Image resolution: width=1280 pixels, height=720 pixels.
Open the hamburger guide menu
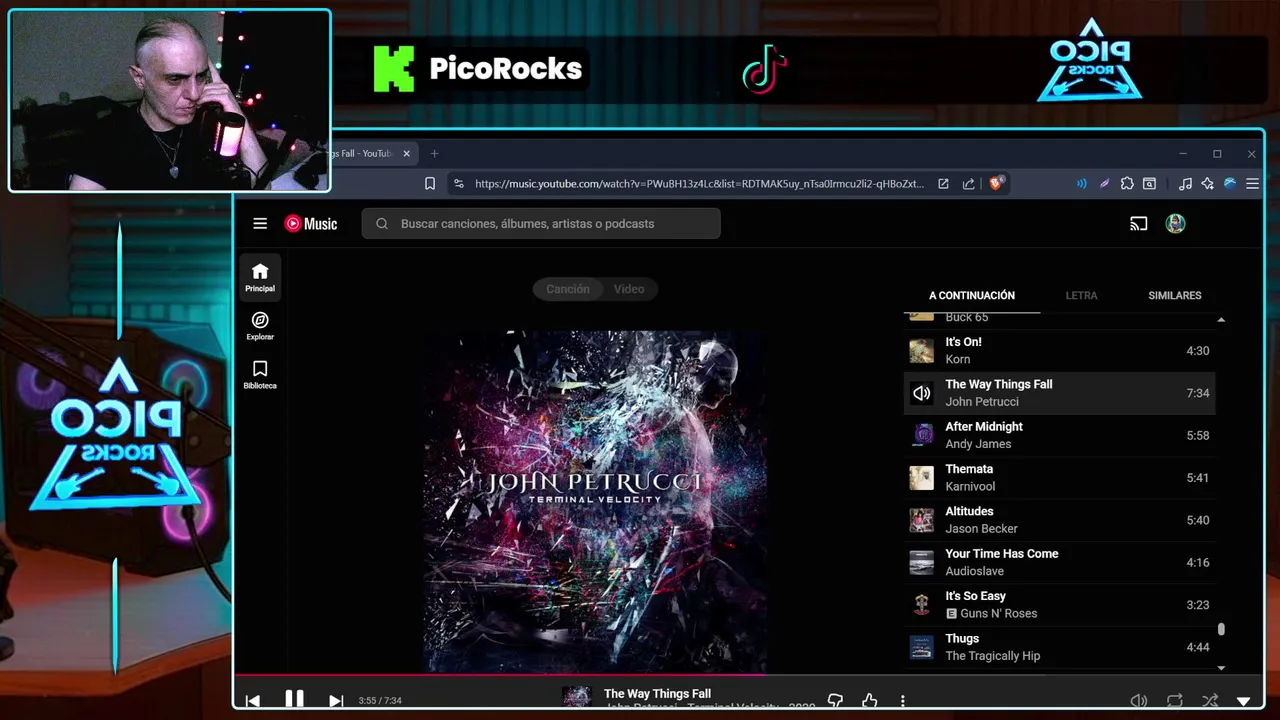260,224
